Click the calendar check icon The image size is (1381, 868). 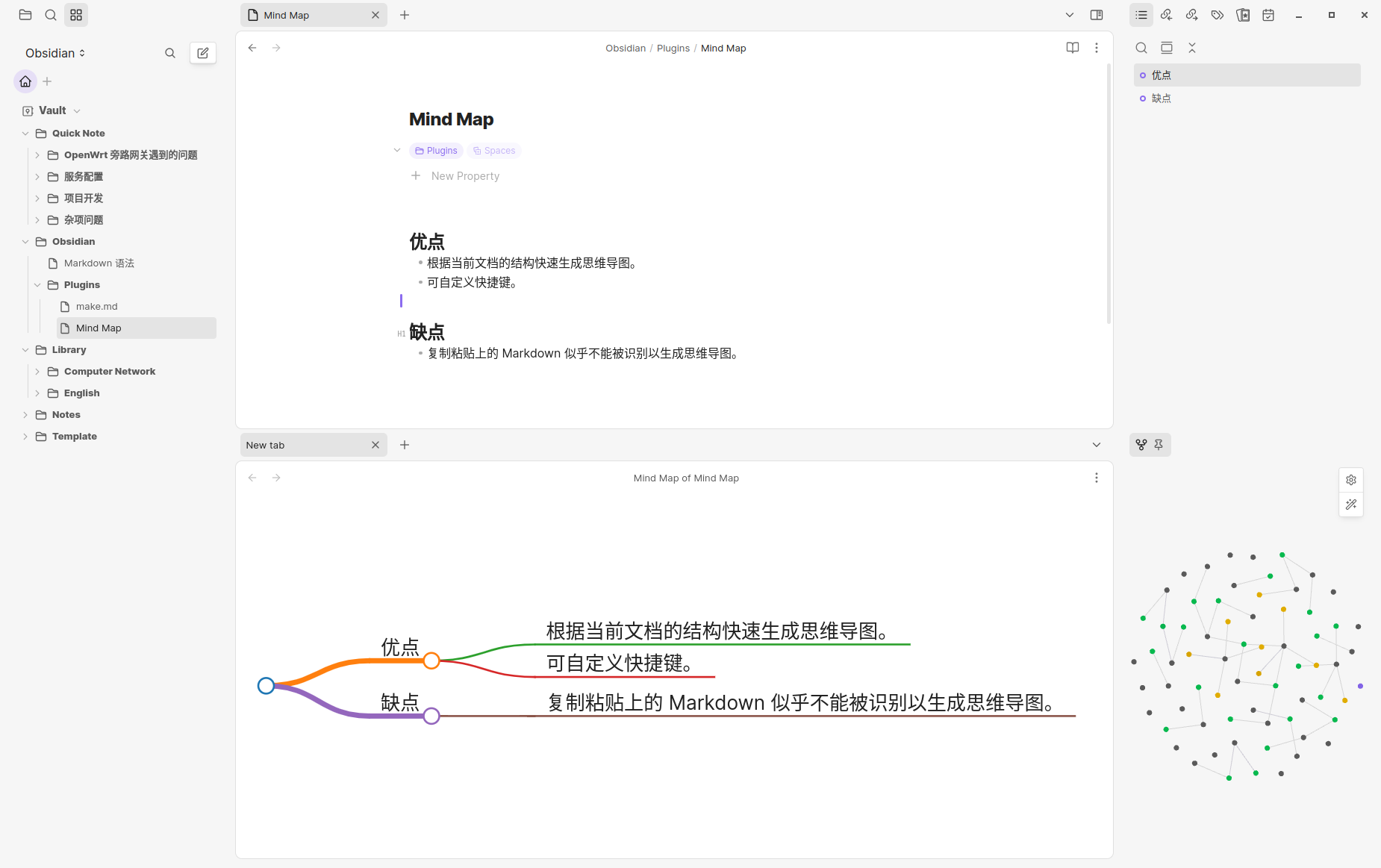click(x=1268, y=15)
